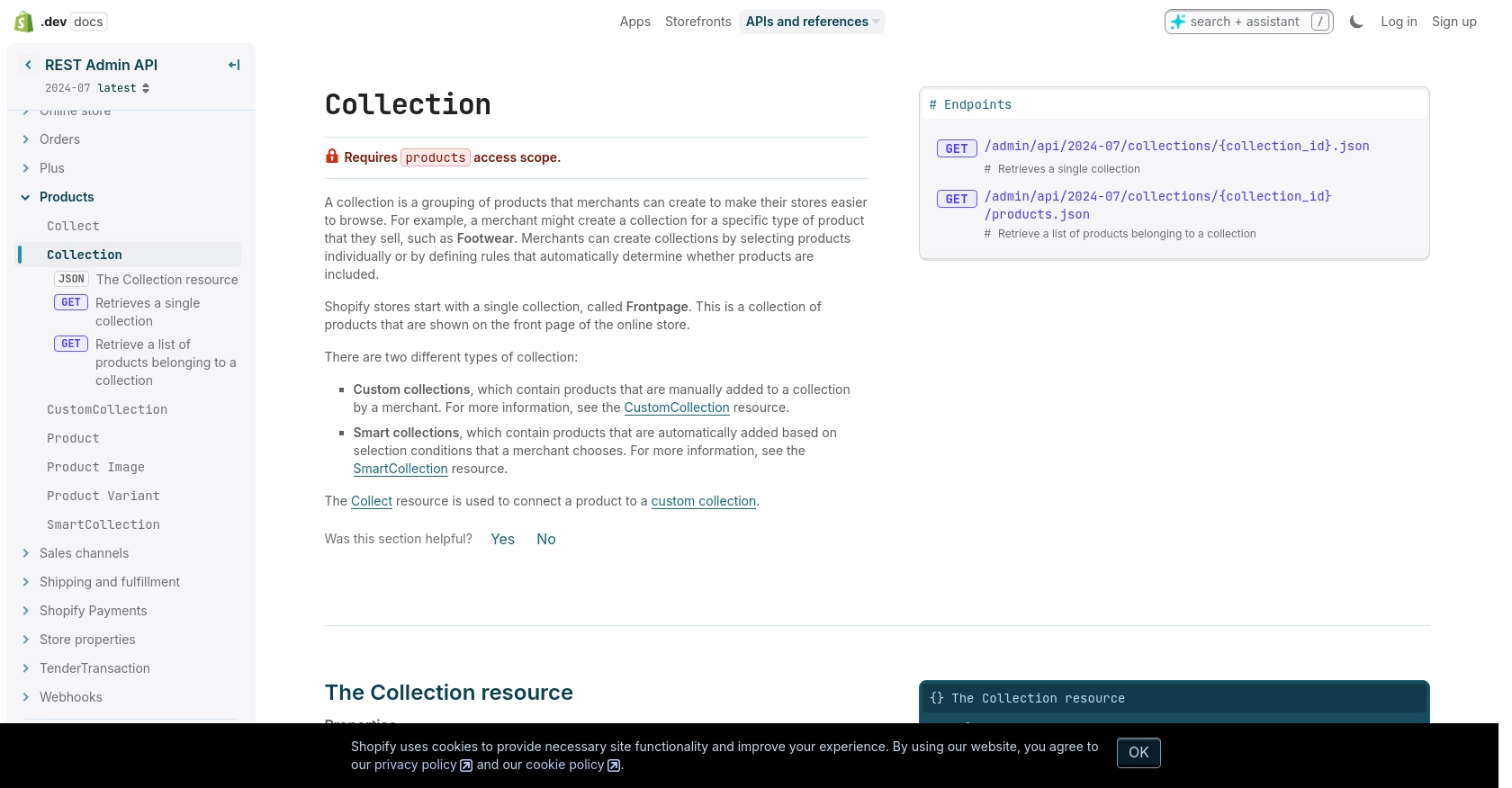Open the privacy policy link
Screen dimensions: 1512x788
[423, 765]
